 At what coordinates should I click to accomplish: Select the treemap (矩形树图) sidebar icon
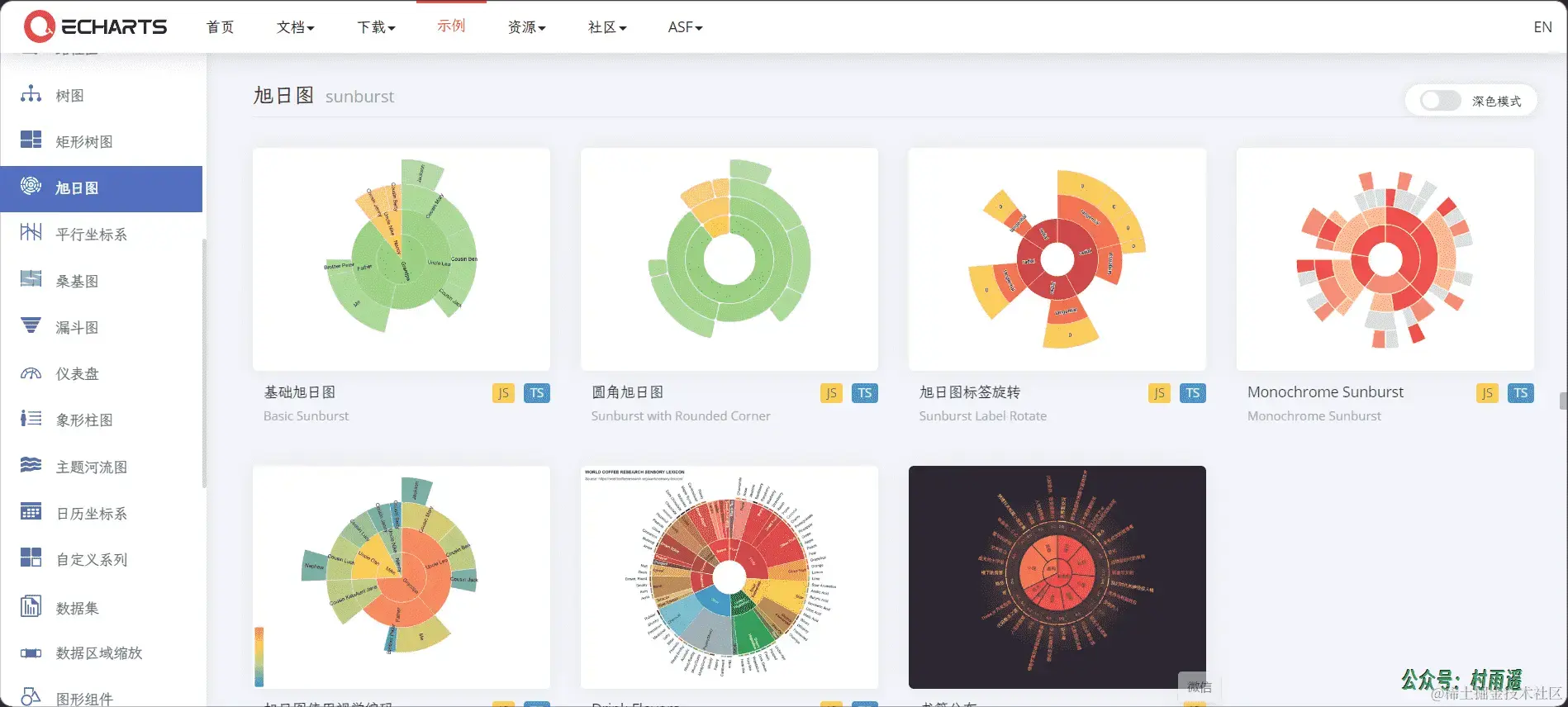click(31, 140)
